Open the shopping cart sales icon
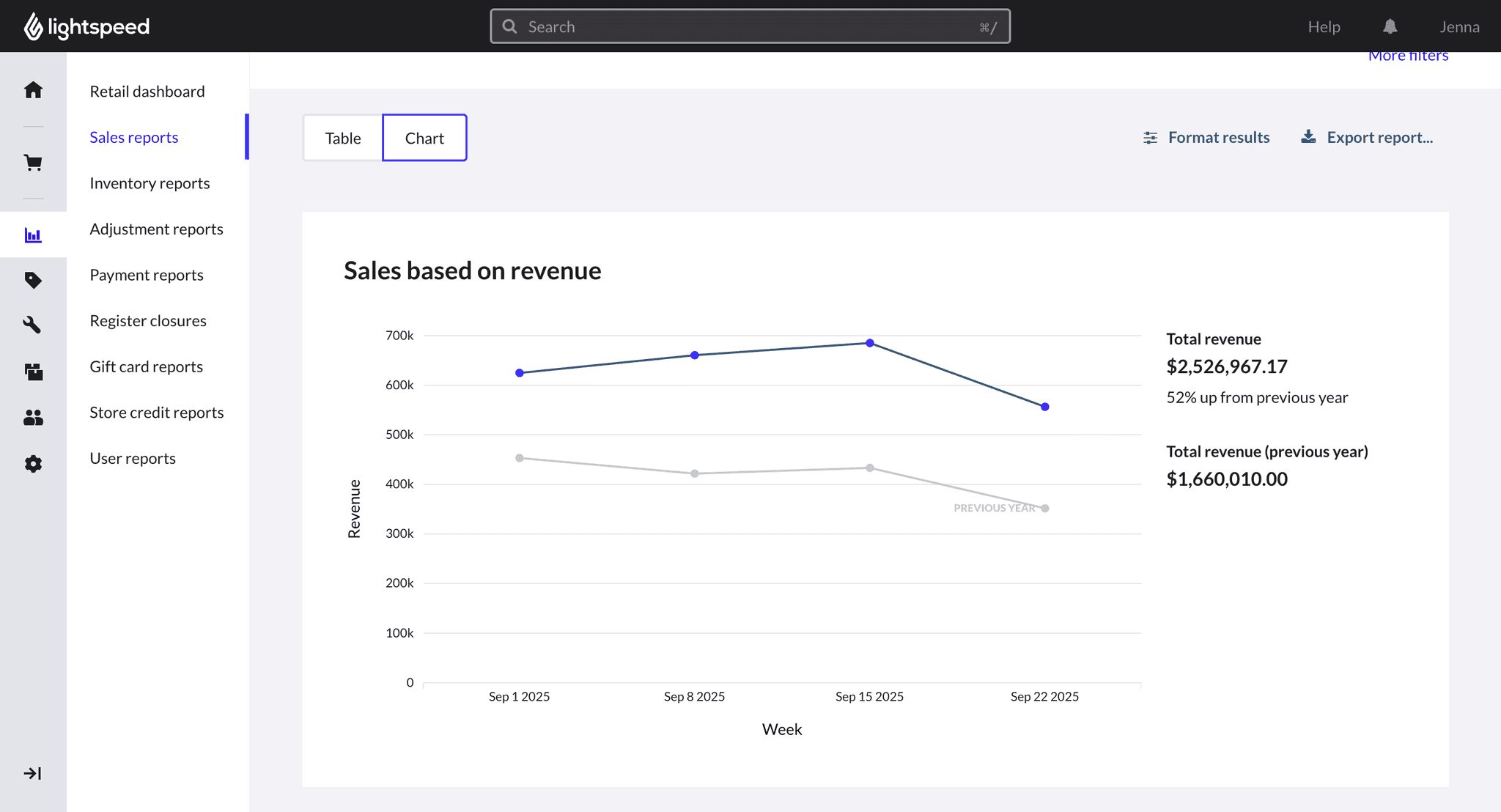Viewport: 1501px width, 812px height. click(33, 163)
